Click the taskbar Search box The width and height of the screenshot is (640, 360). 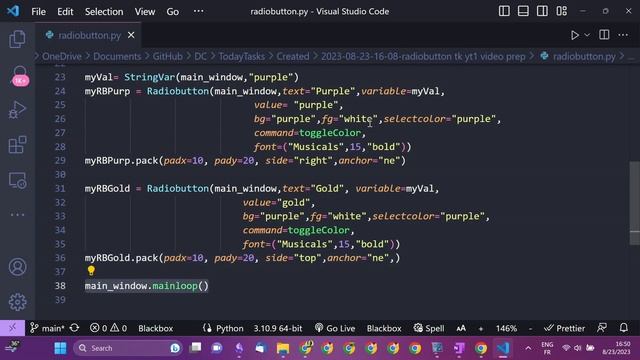tap(128, 348)
